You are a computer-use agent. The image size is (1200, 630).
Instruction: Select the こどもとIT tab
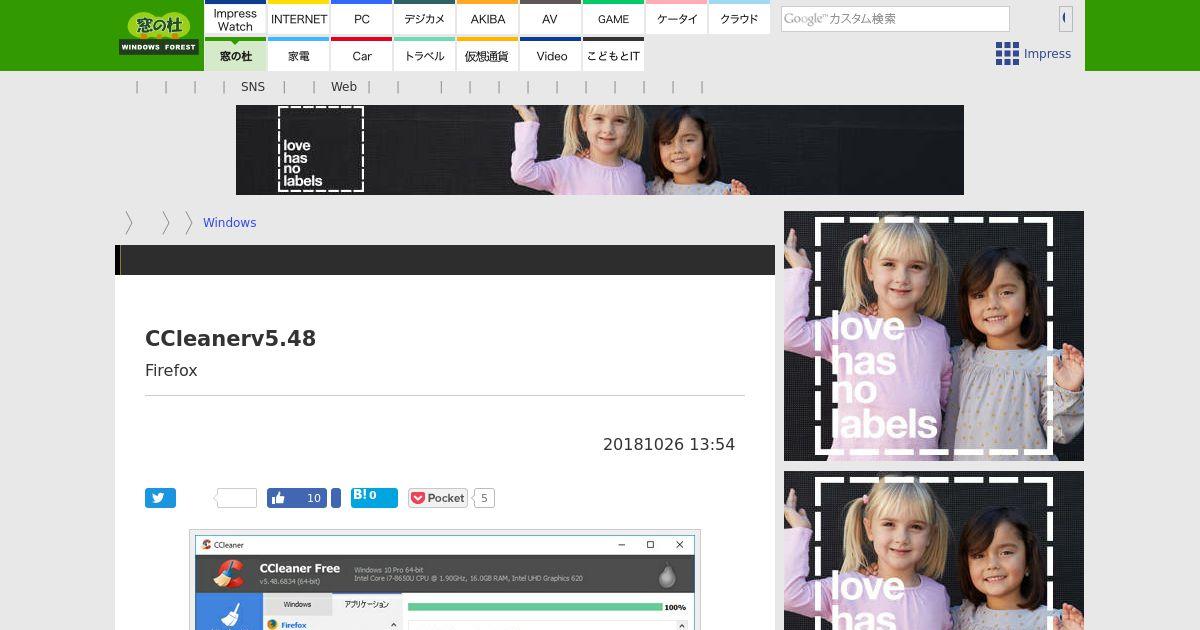tap(613, 55)
